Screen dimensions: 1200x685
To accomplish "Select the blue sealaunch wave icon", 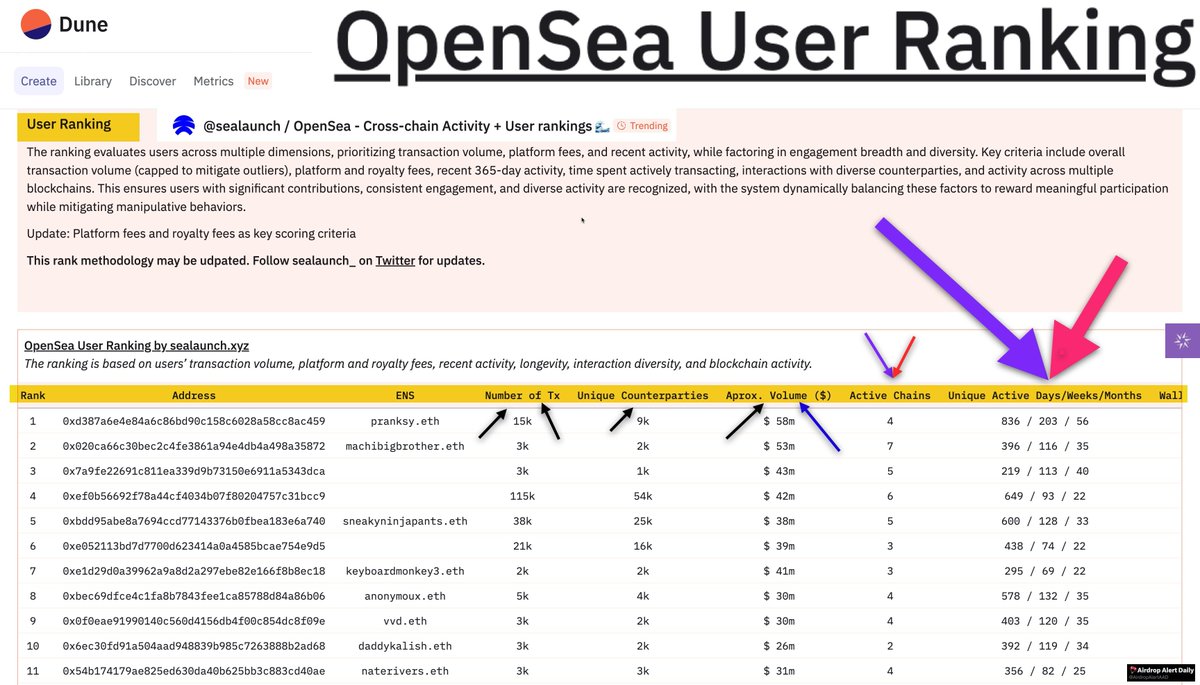I will [182, 124].
